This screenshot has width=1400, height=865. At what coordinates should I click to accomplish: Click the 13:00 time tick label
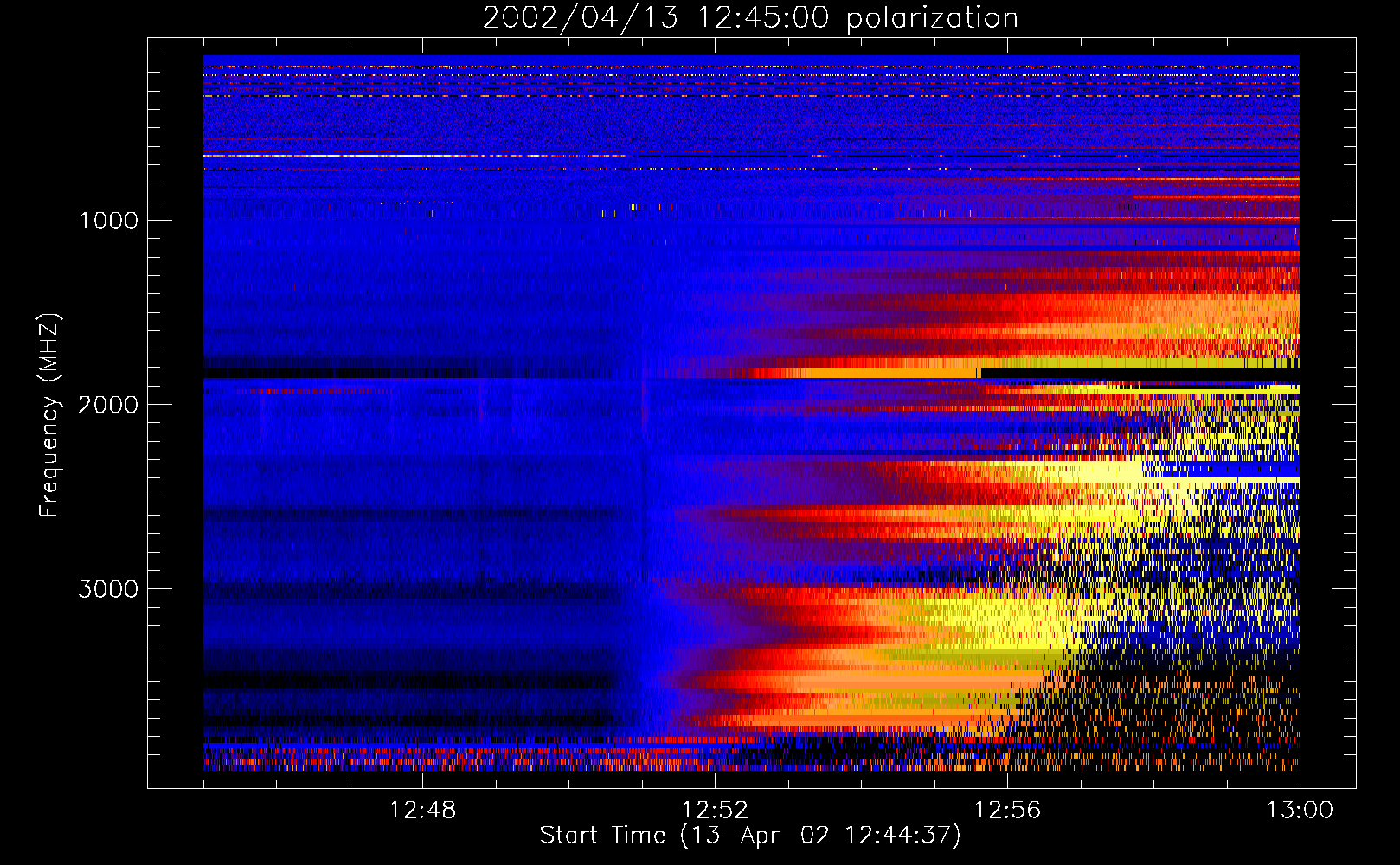point(1300,811)
